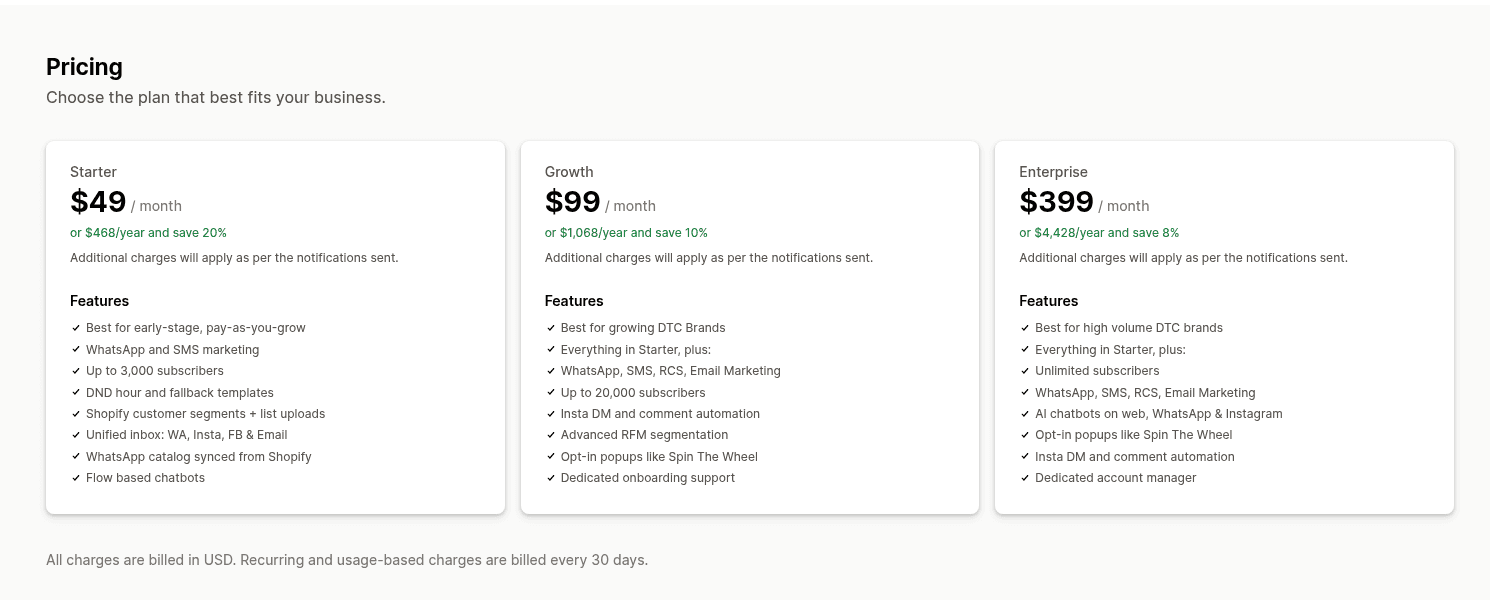Image resolution: width=1490 pixels, height=600 pixels.
Task: Click the 'Features' heading in the Starter card
Action: click(x=99, y=301)
